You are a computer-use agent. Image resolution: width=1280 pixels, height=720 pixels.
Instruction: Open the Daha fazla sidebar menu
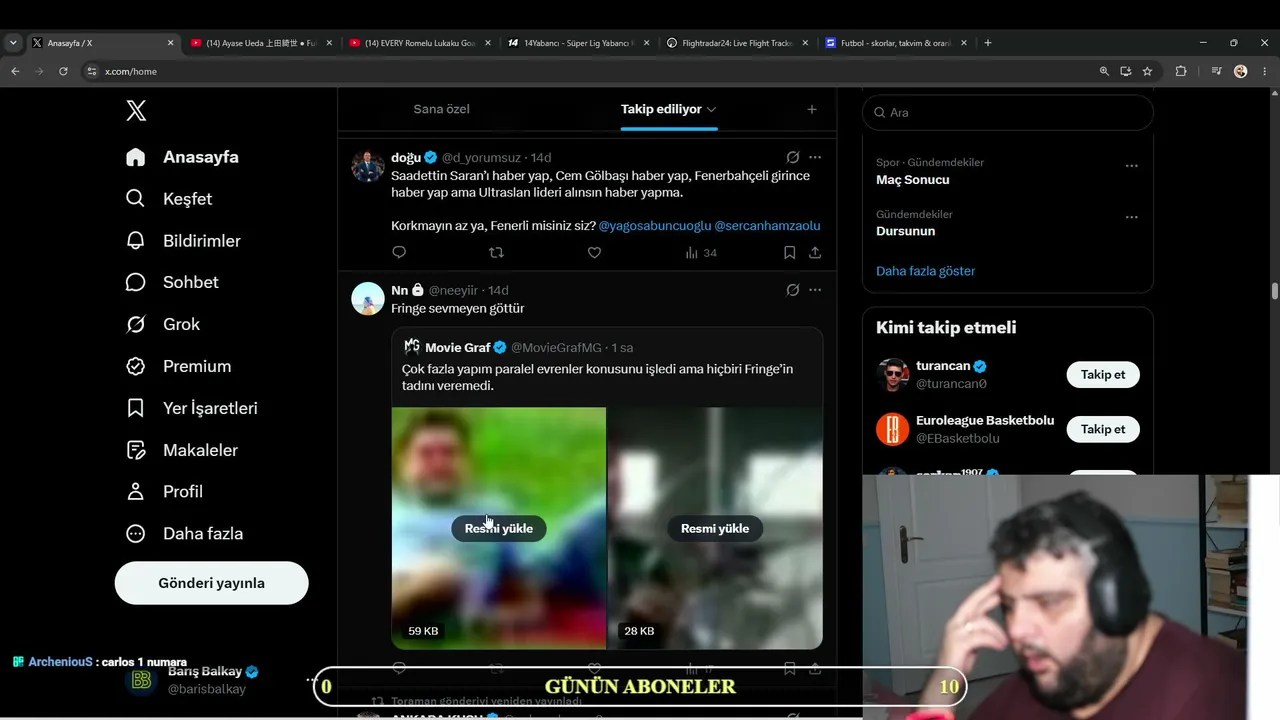(x=184, y=534)
